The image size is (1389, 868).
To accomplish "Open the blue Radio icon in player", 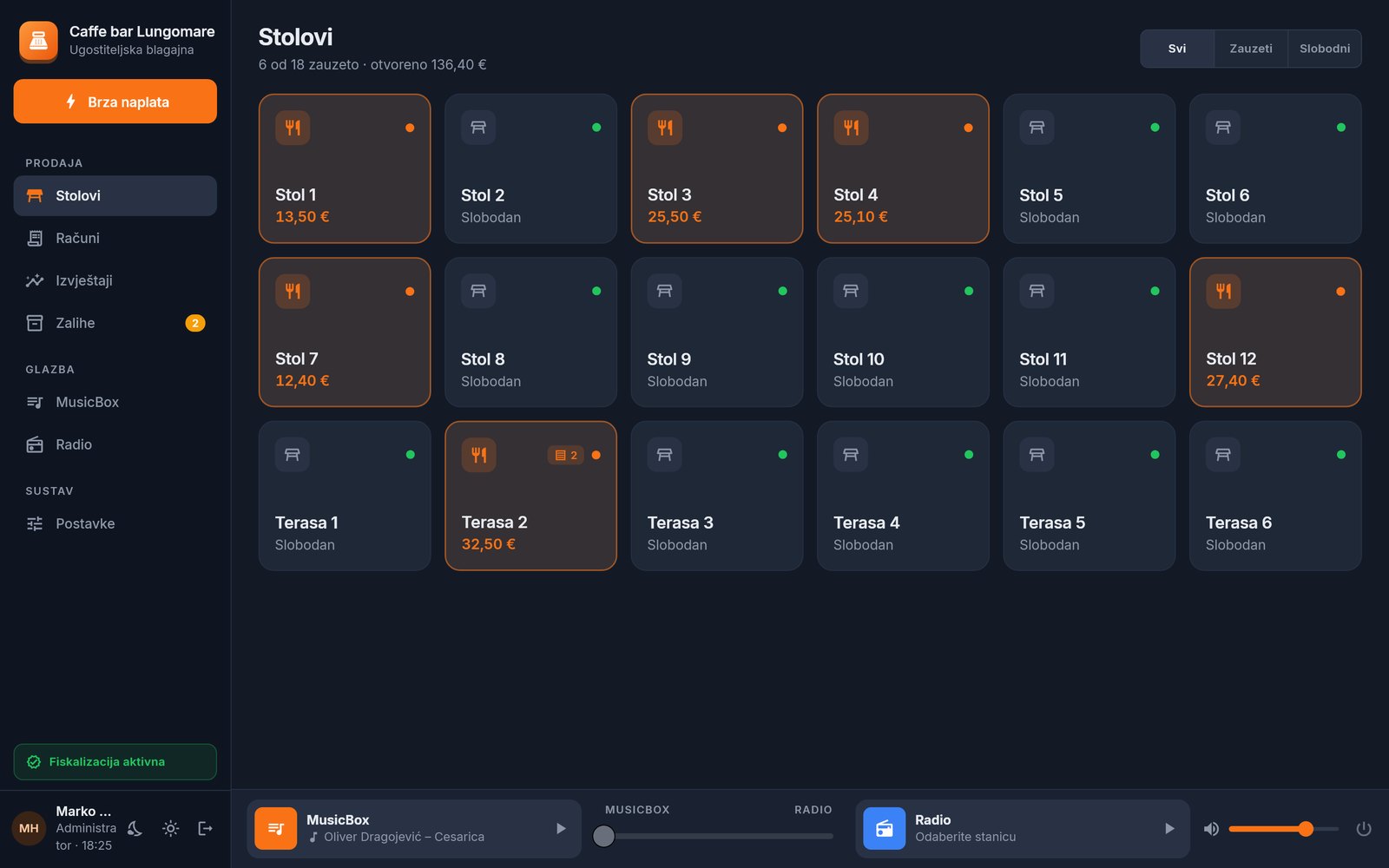I will (884, 829).
